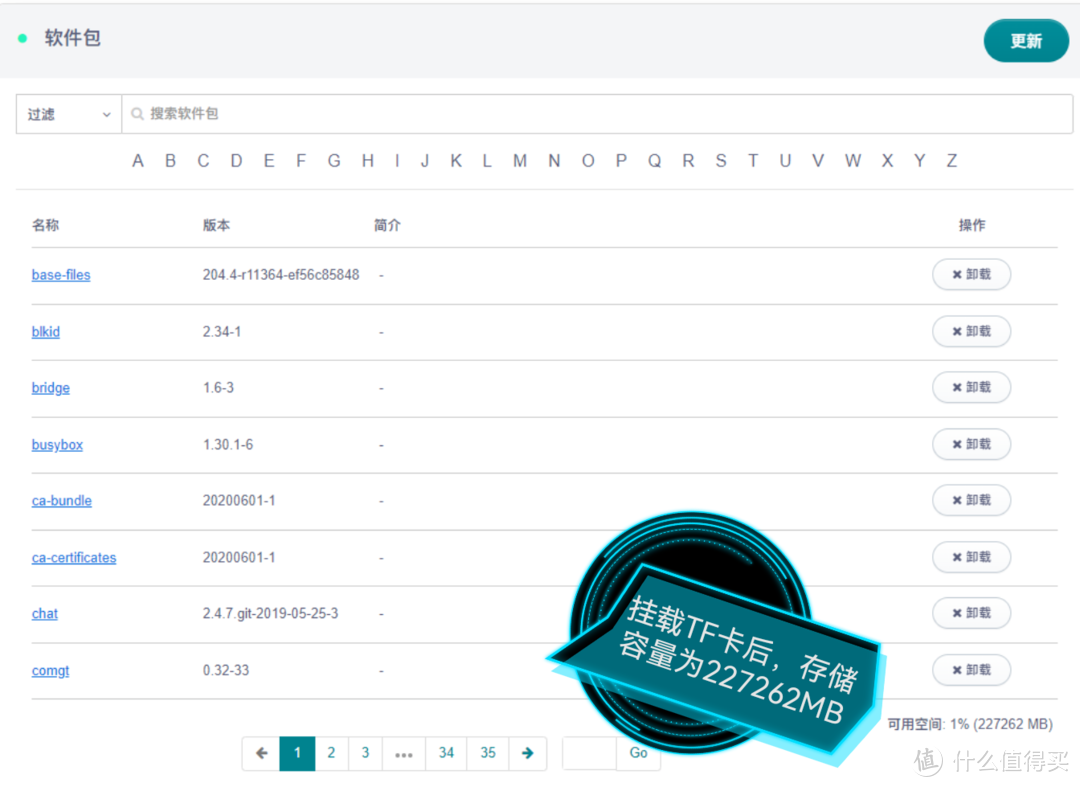The height and width of the screenshot is (787, 1080).
Task: Click the × uninstall icon for base-files
Action: pos(955,274)
